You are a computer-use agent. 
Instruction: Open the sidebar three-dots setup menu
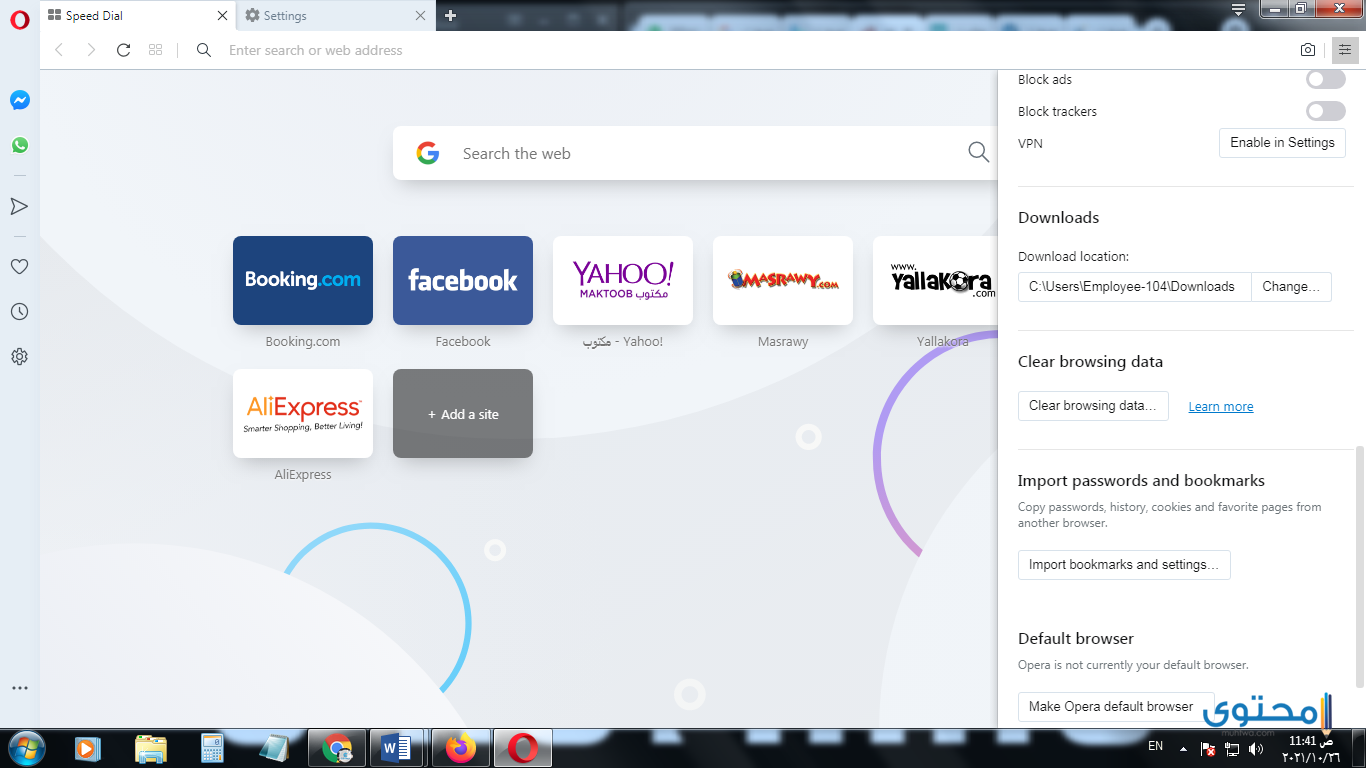pyautogui.click(x=19, y=688)
